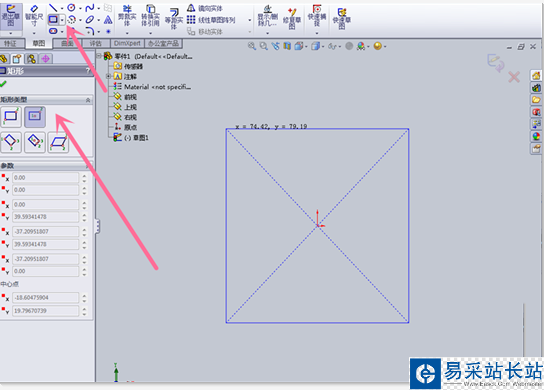Open the Circle tool dropdown arrow
The image size is (544, 390).
click(80, 8)
